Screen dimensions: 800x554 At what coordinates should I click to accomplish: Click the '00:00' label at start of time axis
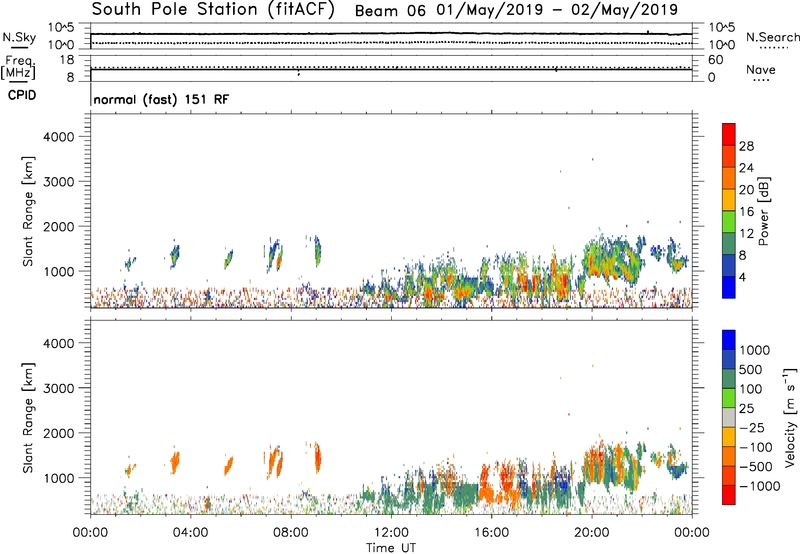[x=90, y=533]
